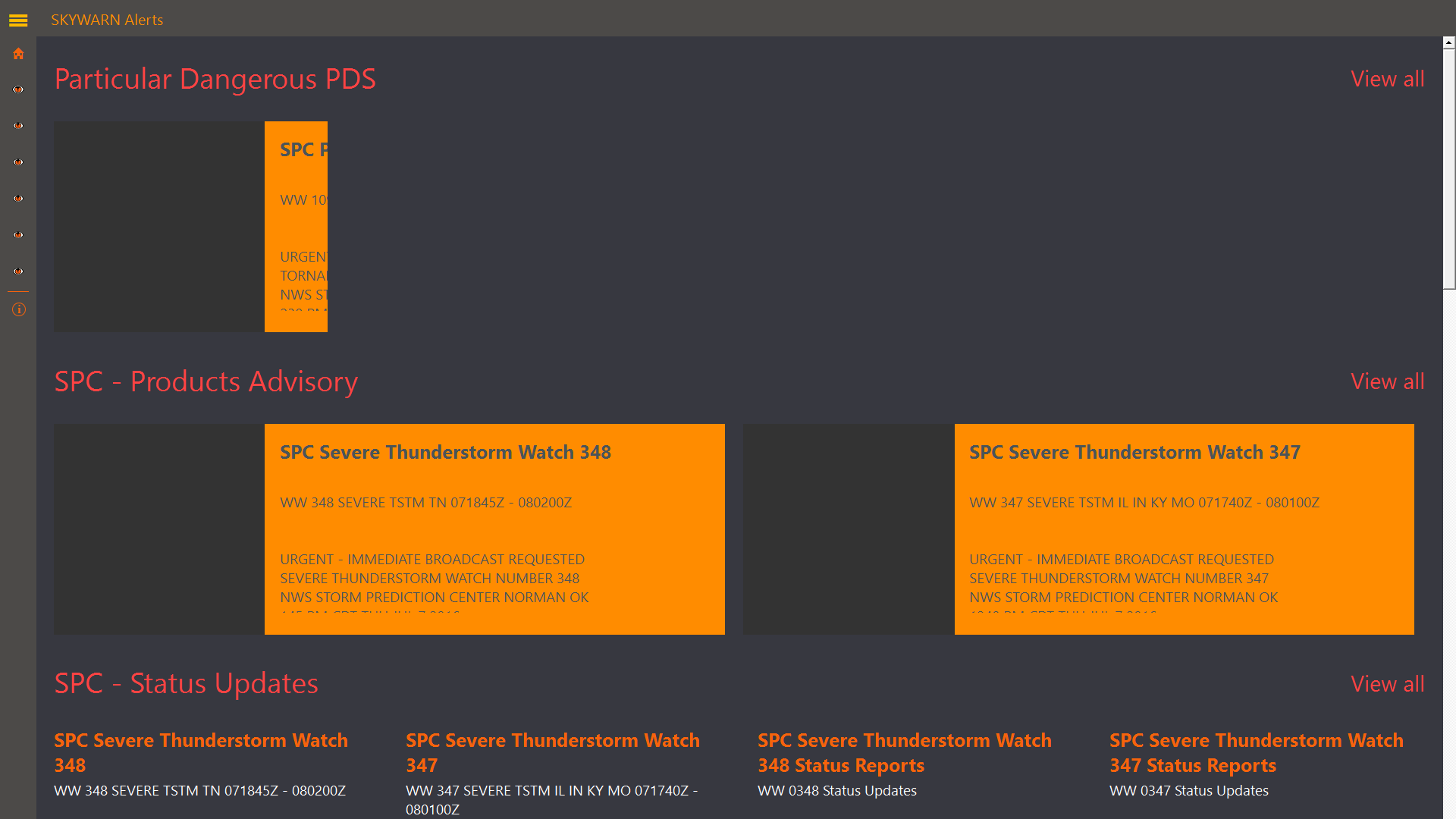Open the info icon at the sidebar bottom
Image resolution: width=1456 pixels, height=819 pixels.
(17, 309)
